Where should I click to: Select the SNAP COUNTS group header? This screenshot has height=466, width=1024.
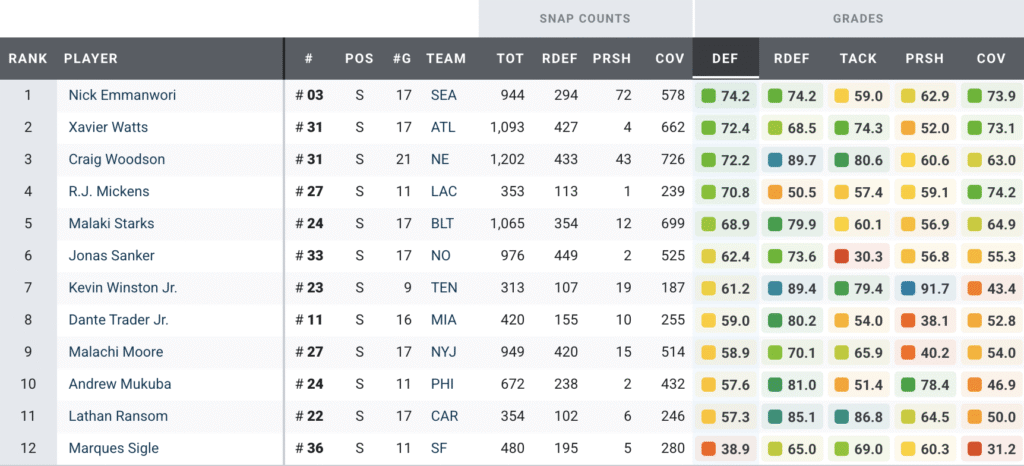pyautogui.click(x=585, y=18)
